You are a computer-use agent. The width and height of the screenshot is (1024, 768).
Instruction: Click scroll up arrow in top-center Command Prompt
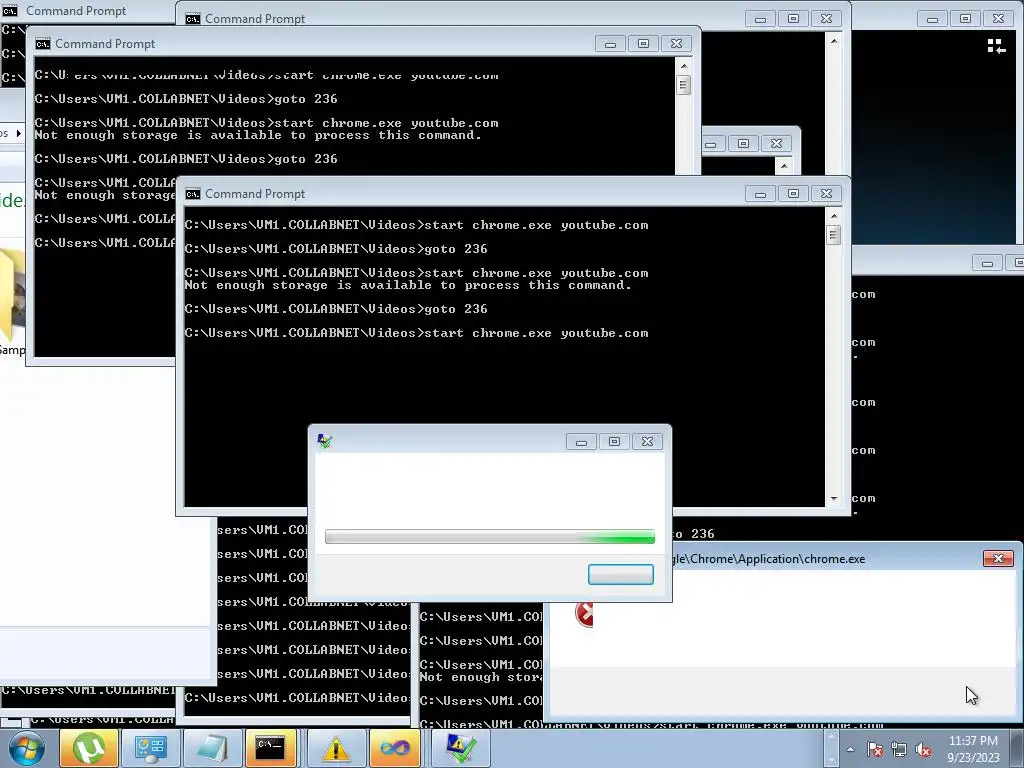[833, 41]
